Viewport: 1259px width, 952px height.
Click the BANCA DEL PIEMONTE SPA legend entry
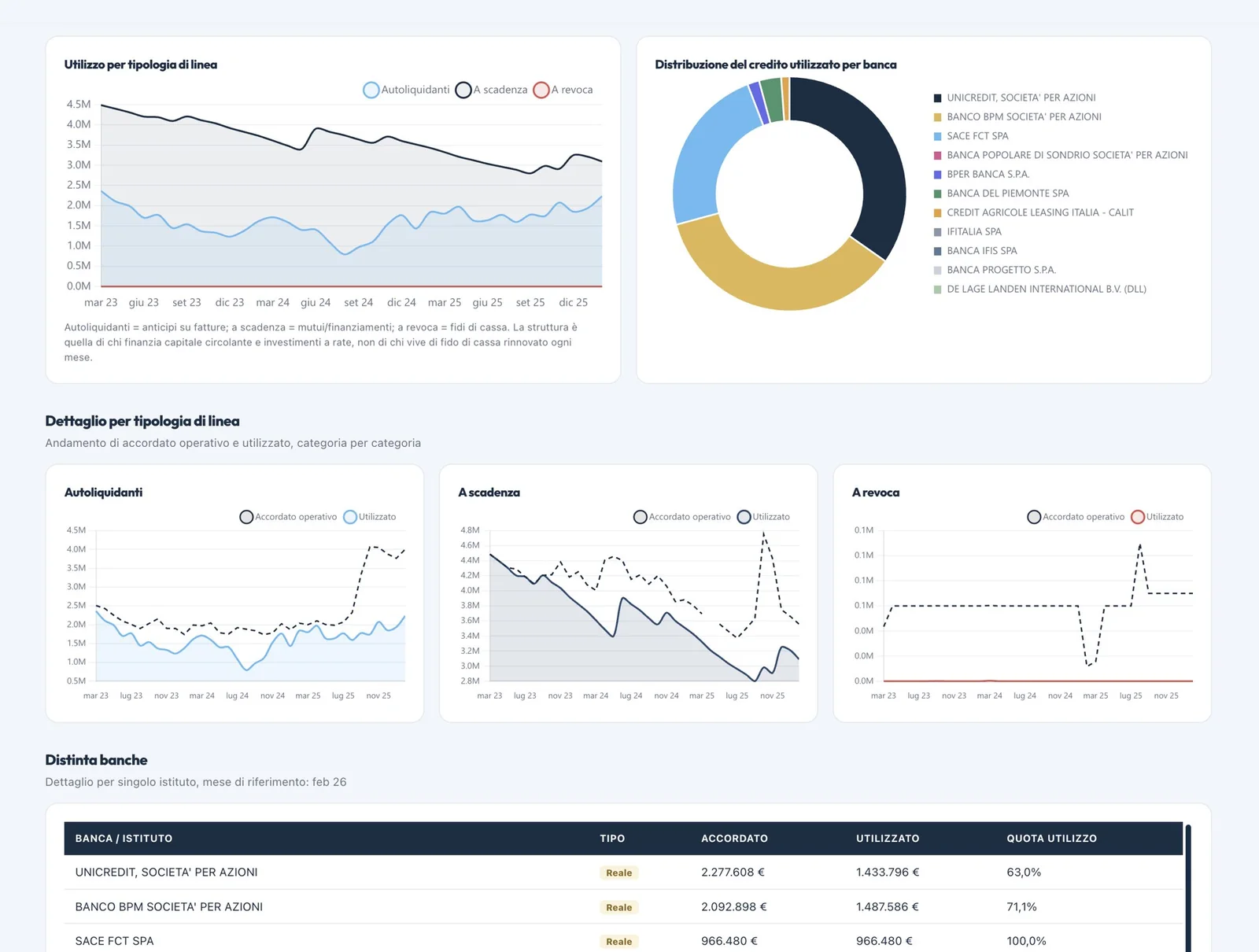(x=1001, y=194)
